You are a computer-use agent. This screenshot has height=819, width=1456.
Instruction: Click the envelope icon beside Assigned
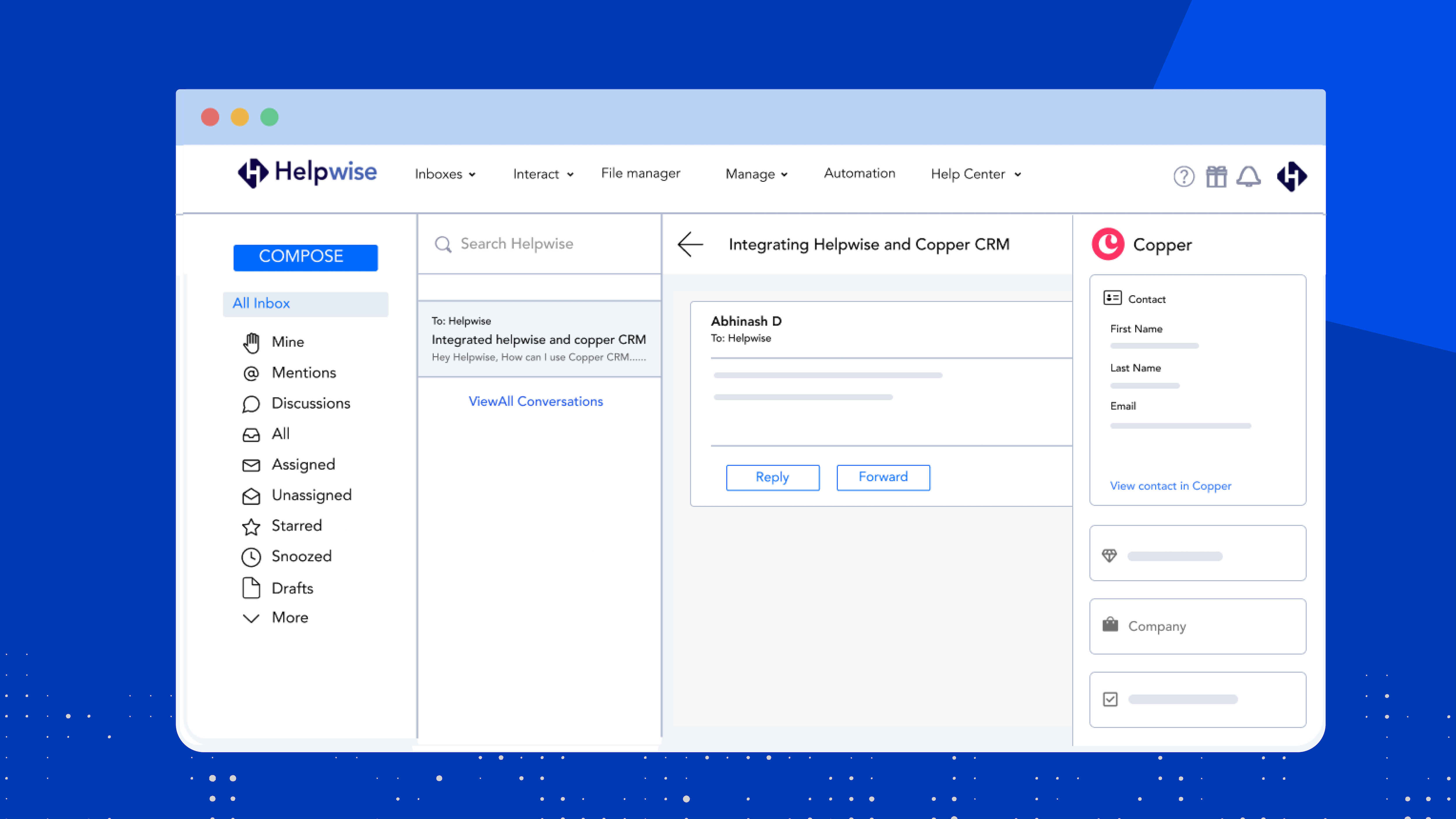click(x=251, y=465)
